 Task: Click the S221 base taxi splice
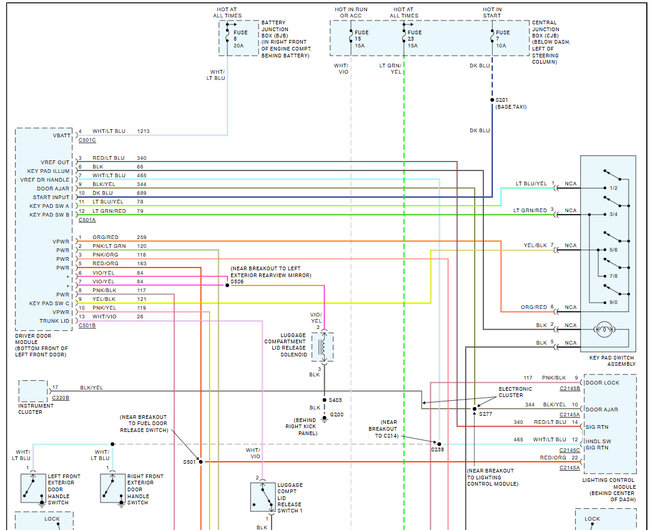click(x=495, y=101)
